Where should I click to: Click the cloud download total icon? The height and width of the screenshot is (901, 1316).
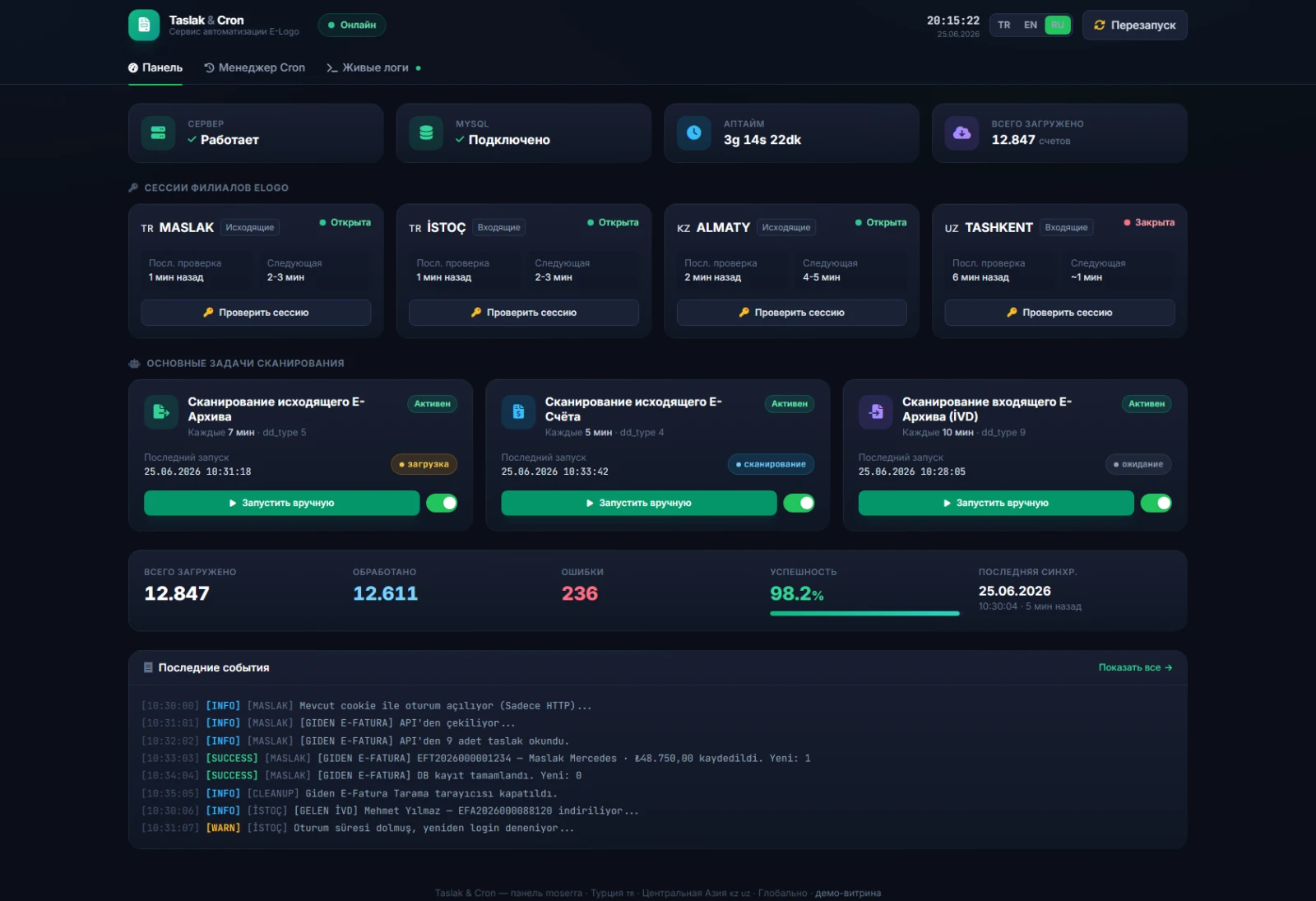pyautogui.click(x=962, y=132)
